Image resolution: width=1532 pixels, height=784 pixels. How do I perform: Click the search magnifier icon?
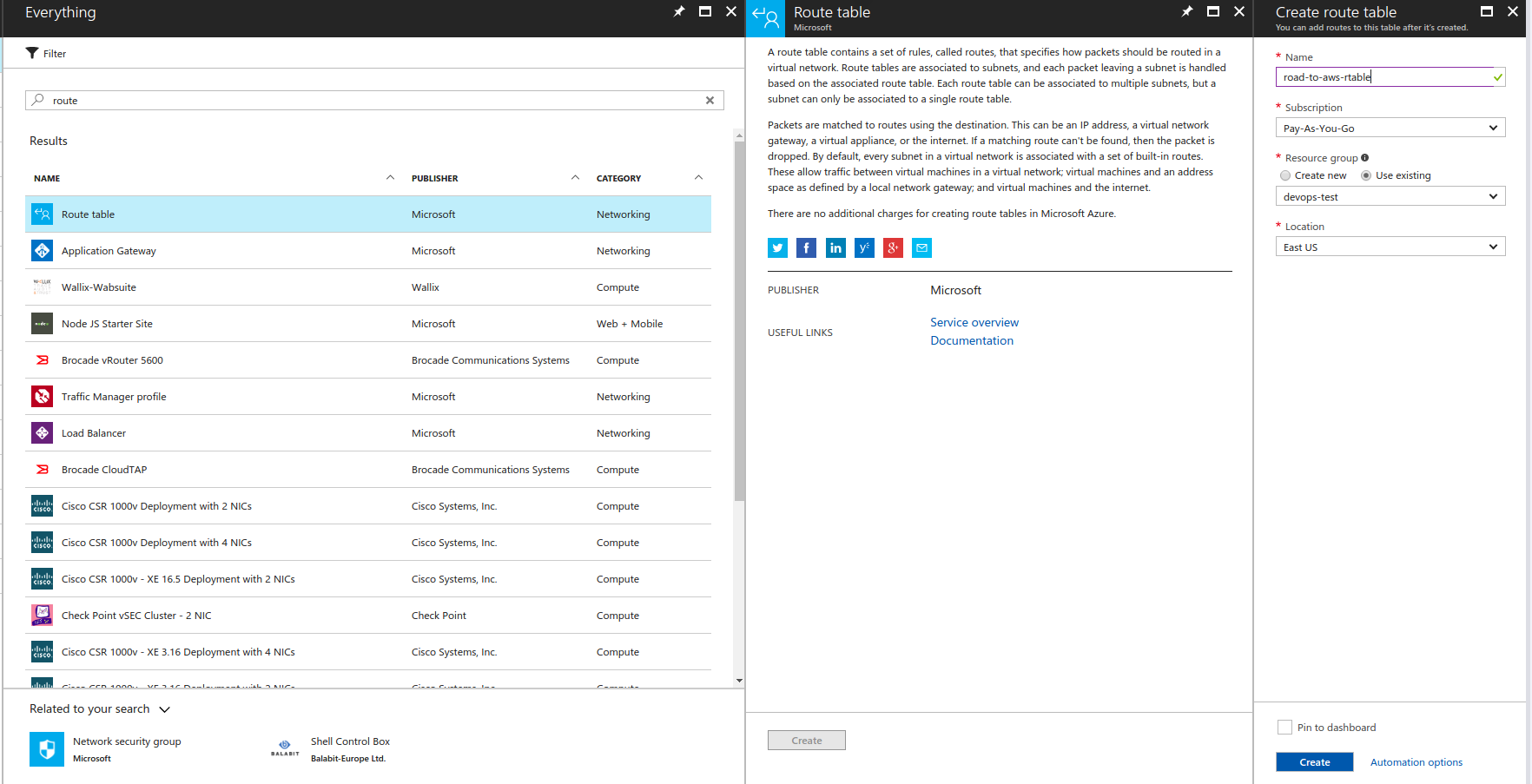click(37, 100)
